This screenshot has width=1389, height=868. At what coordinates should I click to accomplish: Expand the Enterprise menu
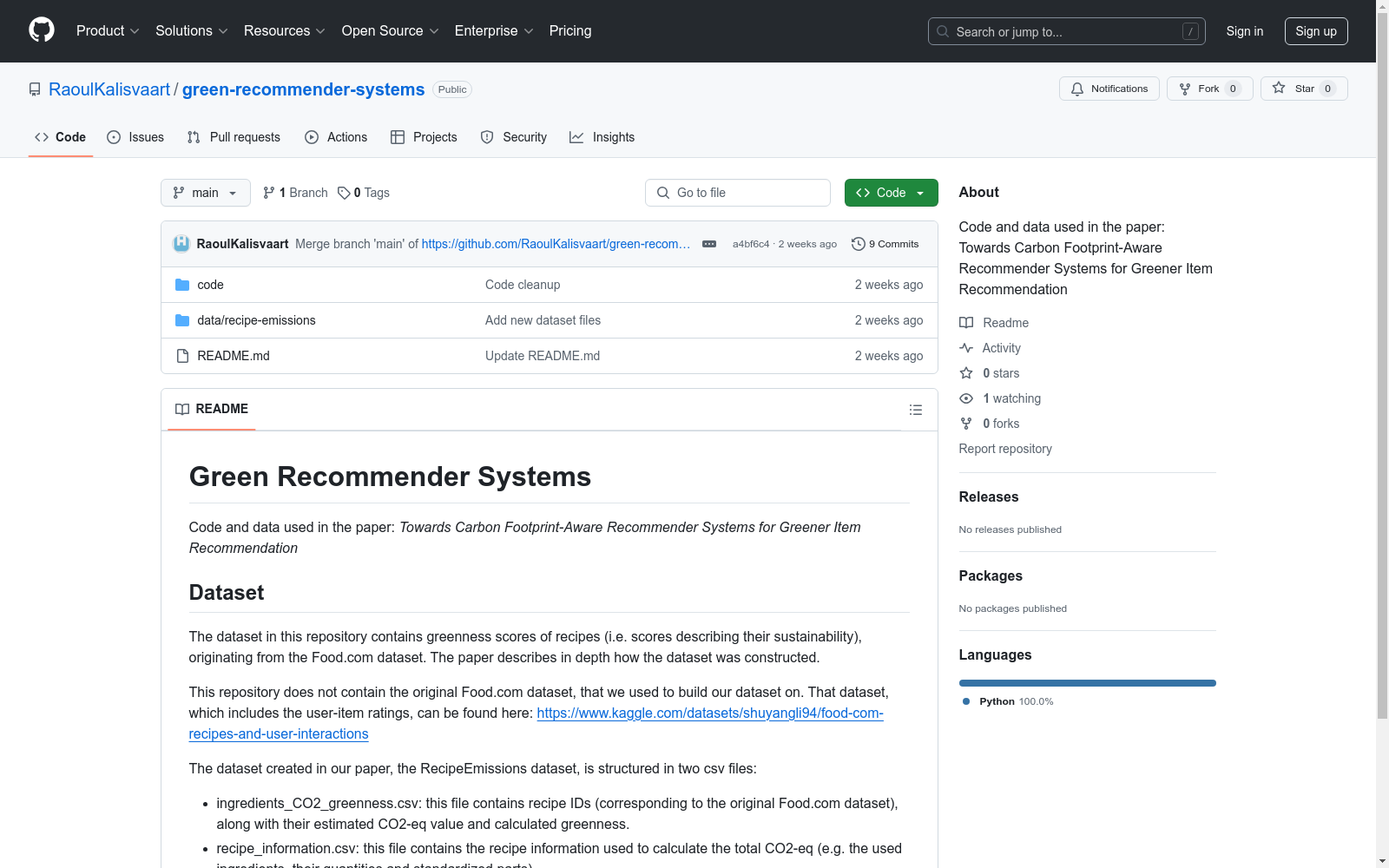pyautogui.click(x=494, y=31)
